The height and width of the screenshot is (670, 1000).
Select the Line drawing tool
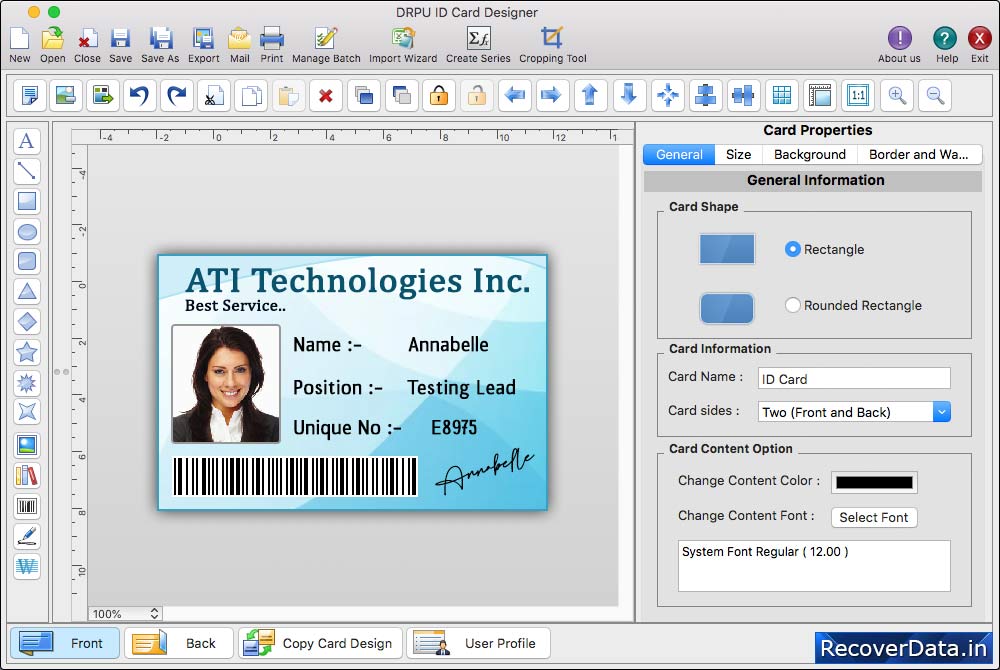click(27, 171)
